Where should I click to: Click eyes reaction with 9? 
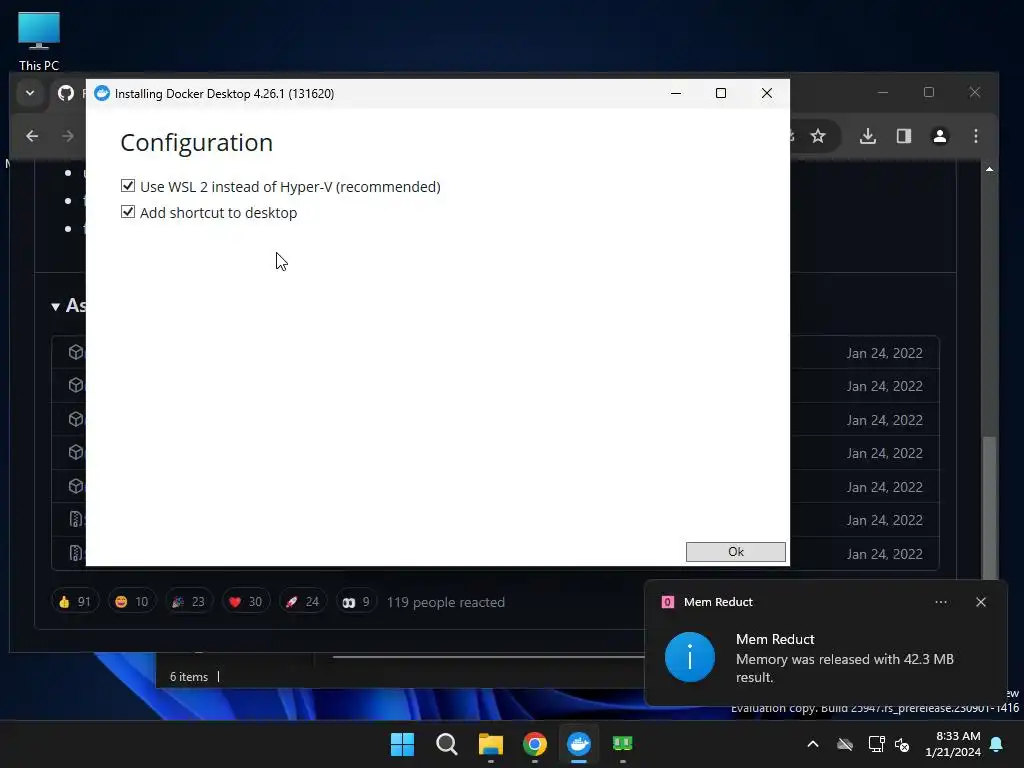click(x=357, y=601)
